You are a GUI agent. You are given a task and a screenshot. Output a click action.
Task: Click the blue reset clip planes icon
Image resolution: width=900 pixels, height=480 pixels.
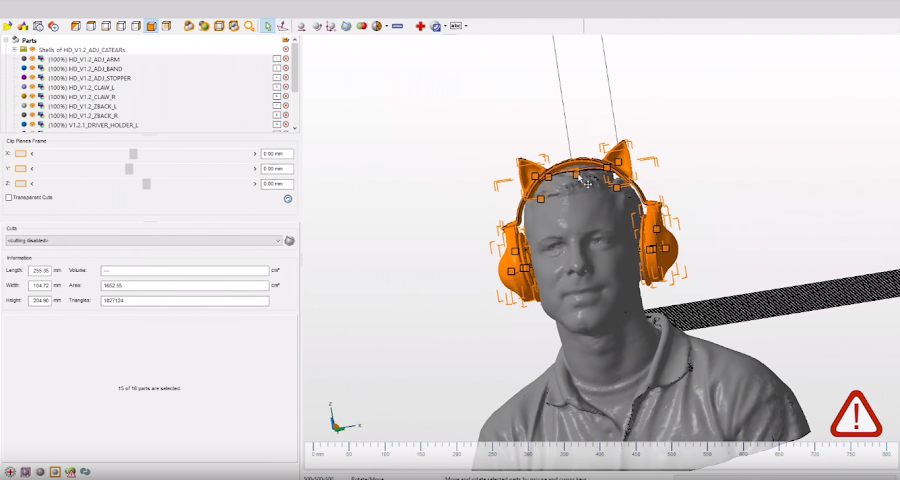pyautogui.click(x=288, y=199)
